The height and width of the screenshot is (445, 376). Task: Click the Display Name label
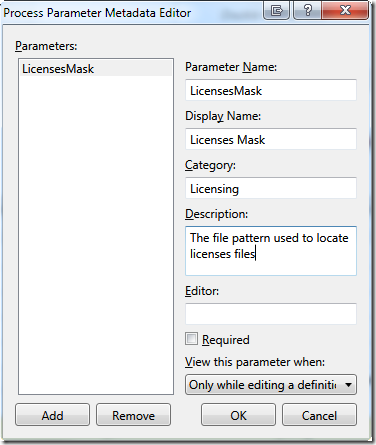click(x=223, y=116)
